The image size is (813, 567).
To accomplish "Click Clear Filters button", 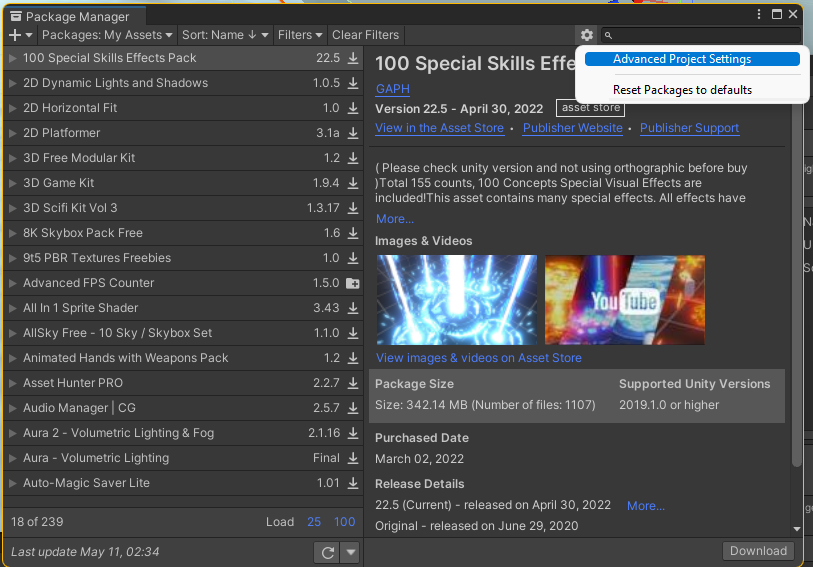I will [366, 35].
